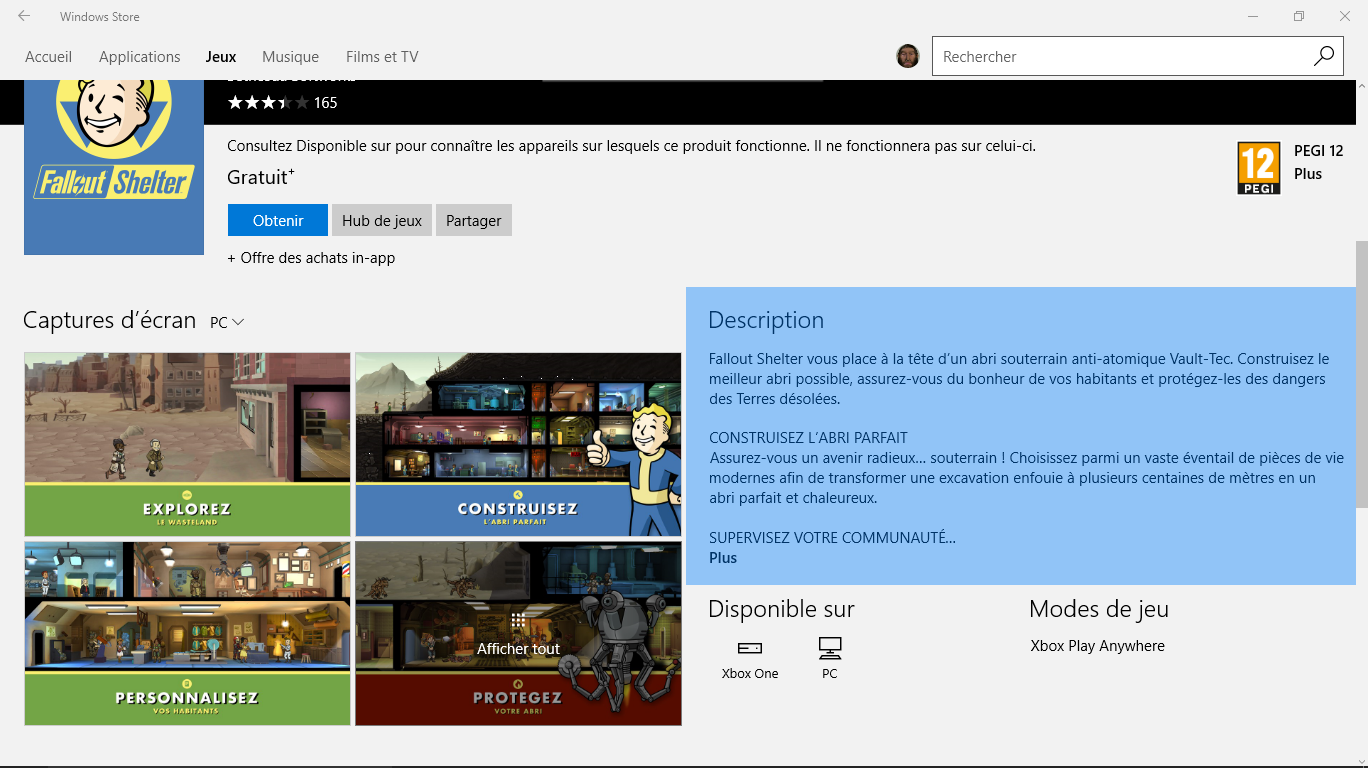This screenshot has width=1368, height=768.
Task: Click the Partager button
Action: pos(474,220)
